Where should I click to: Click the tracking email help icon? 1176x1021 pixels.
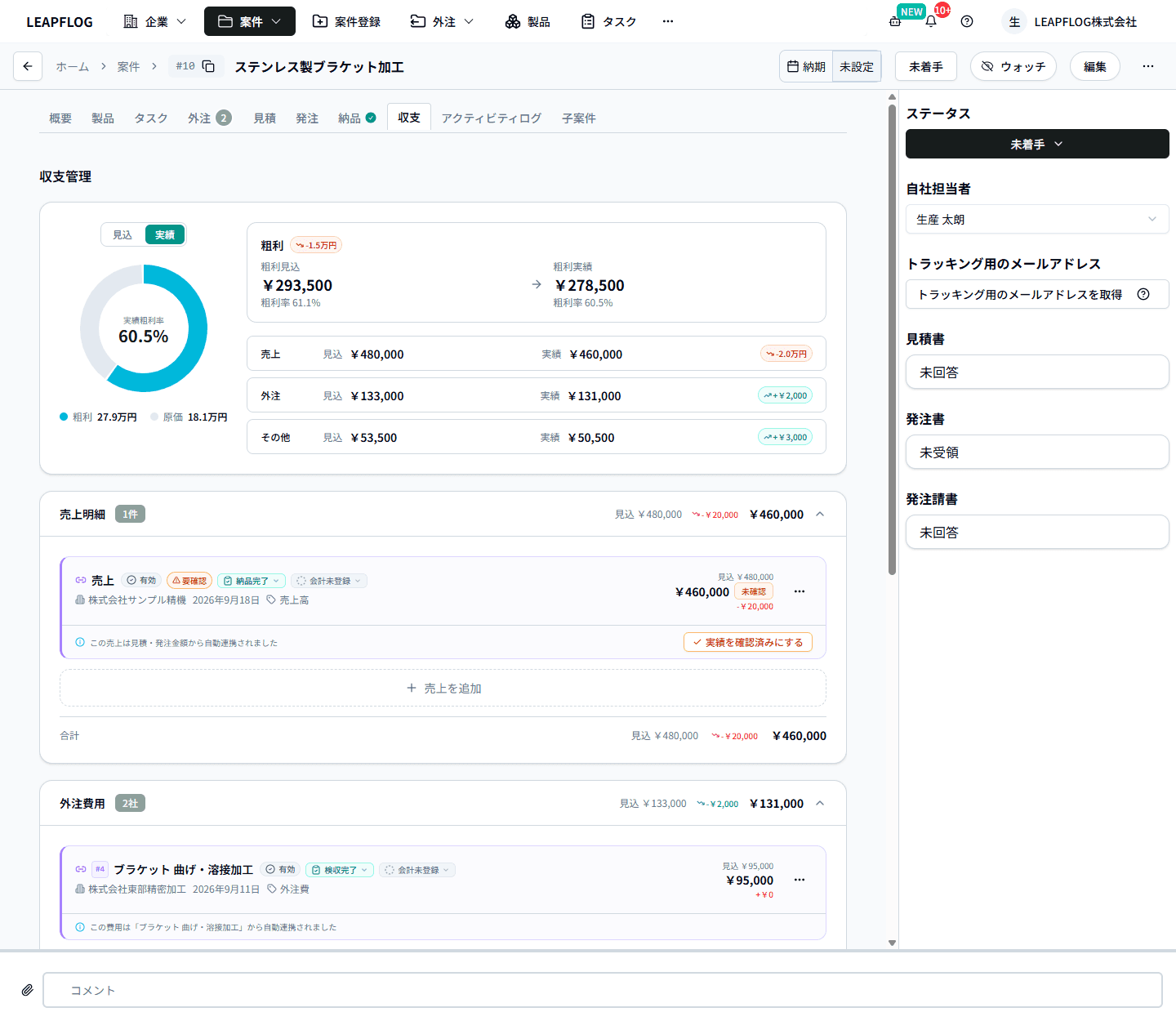[x=1143, y=294]
